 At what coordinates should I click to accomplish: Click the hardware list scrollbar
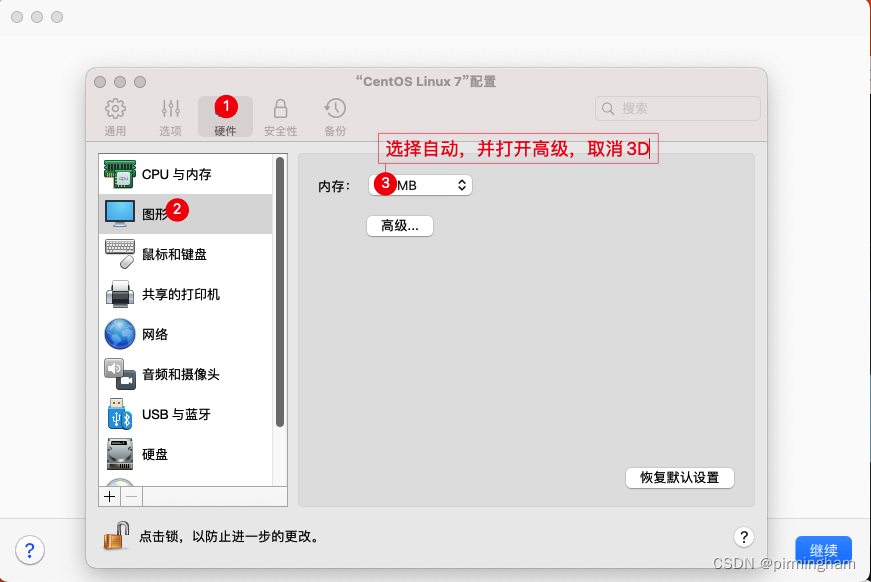(280, 292)
